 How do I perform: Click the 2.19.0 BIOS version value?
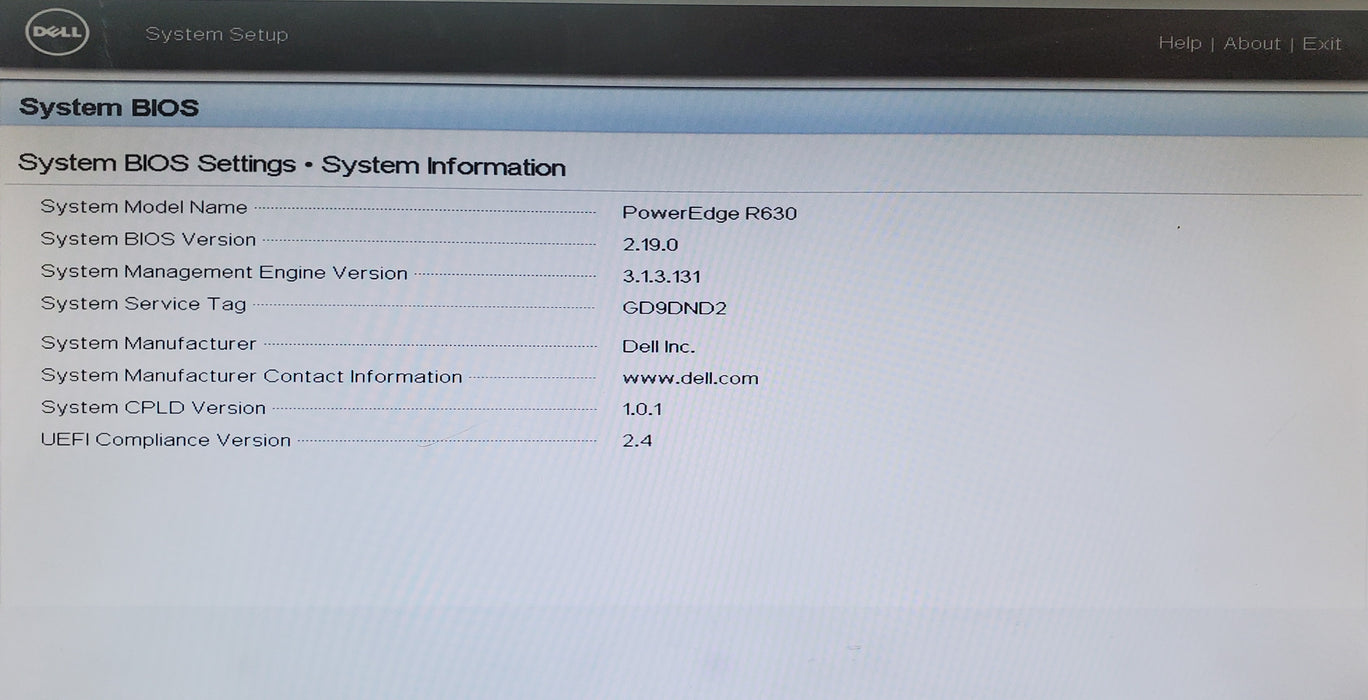651,244
